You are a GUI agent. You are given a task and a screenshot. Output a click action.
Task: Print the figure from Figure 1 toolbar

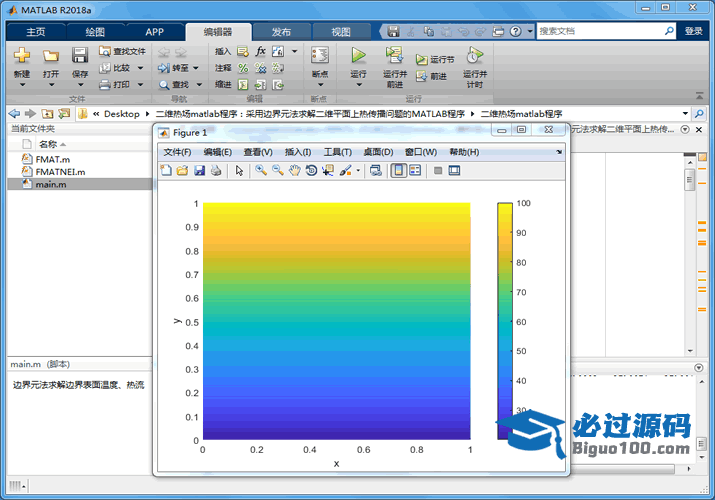tap(216, 170)
